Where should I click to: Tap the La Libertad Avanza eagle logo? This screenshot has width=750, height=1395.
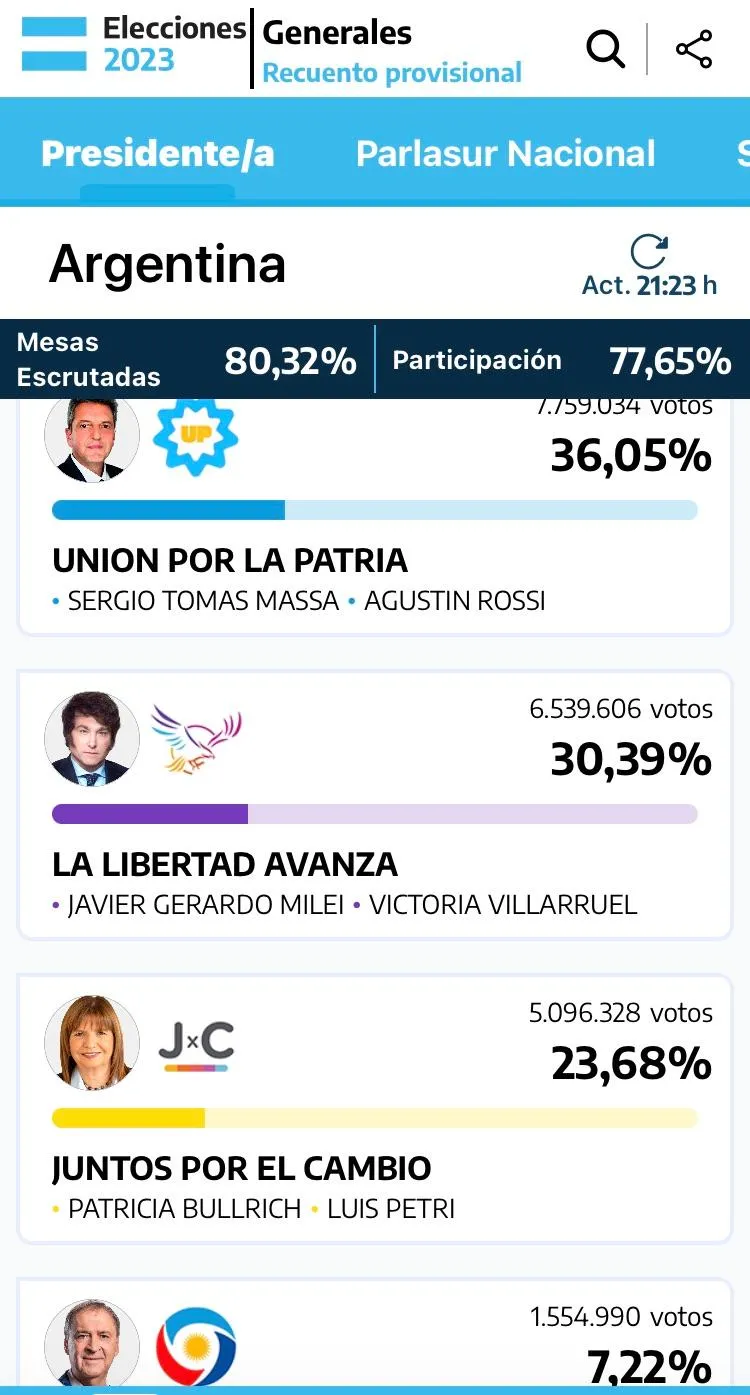pyautogui.click(x=196, y=740)
